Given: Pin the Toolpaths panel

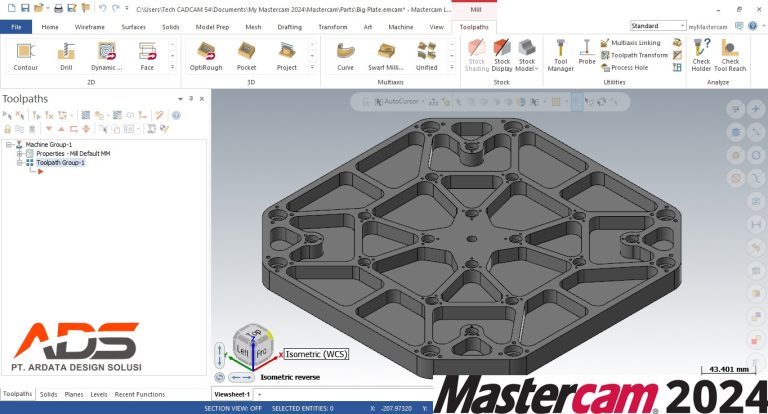Looking at the screenshot, I should point(191,98).
